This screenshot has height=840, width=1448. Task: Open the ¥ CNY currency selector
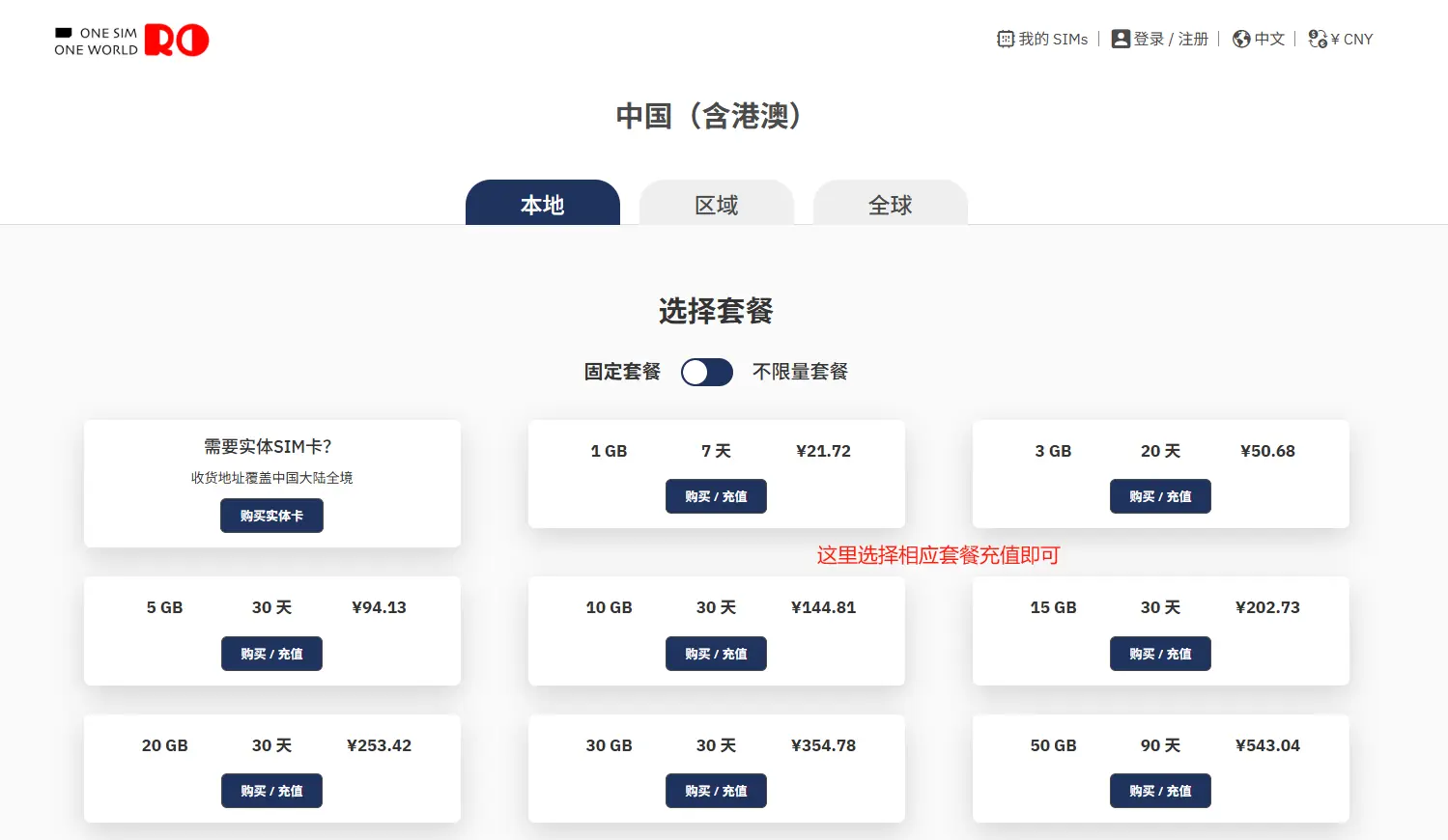1351,39
